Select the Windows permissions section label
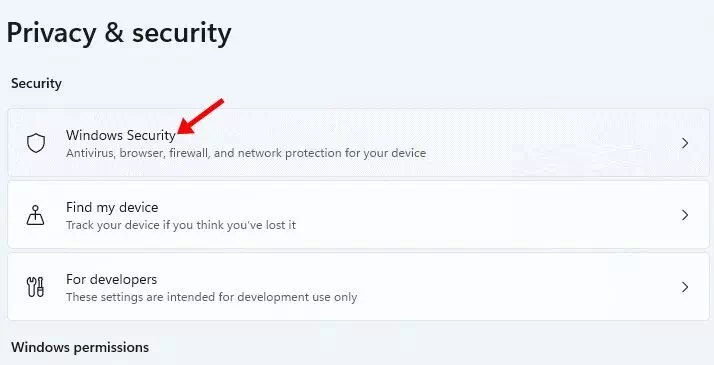This screenshot has height=365, width=714. [80, 347]
